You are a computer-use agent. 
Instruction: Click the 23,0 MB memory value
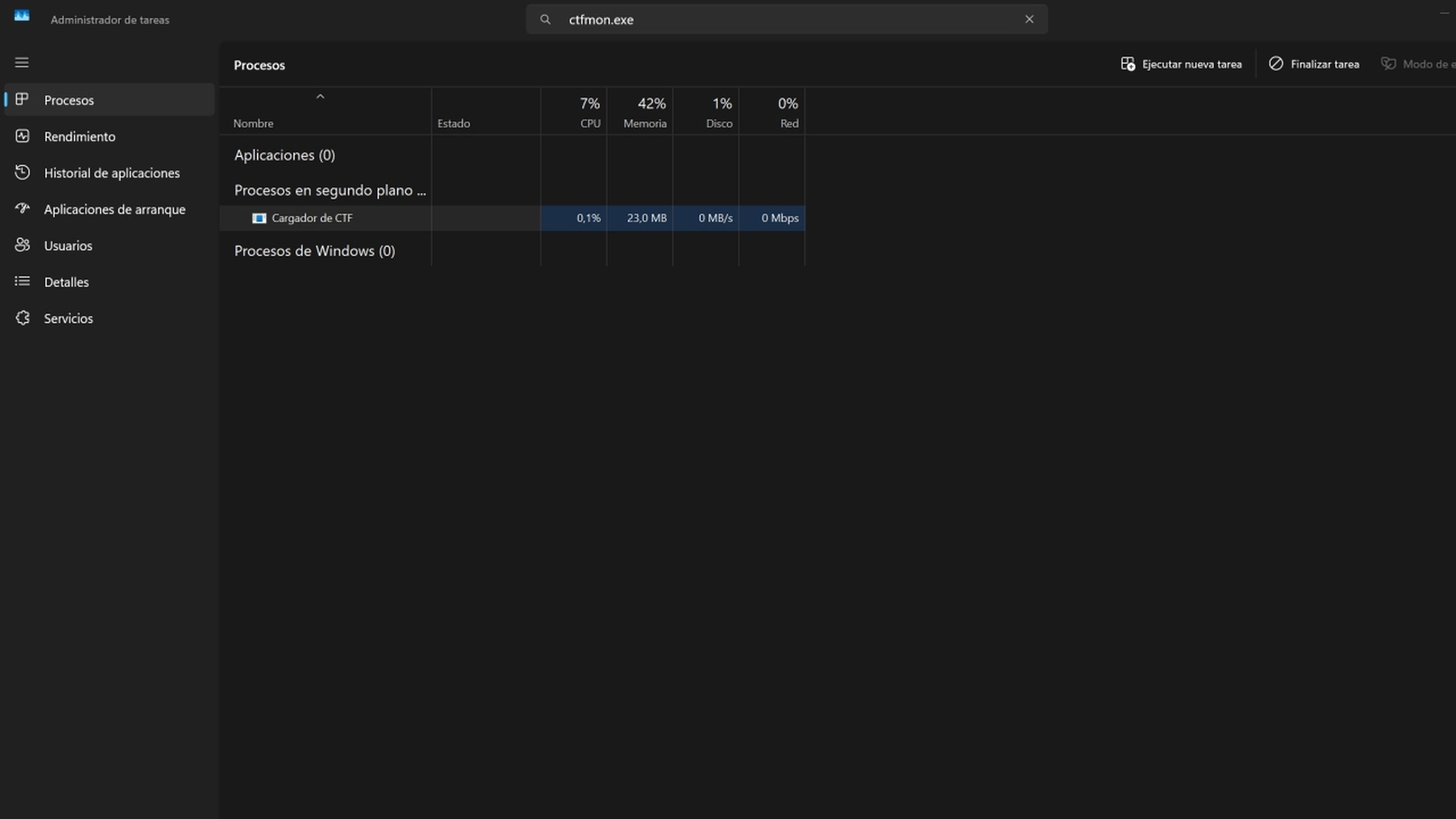646,218
